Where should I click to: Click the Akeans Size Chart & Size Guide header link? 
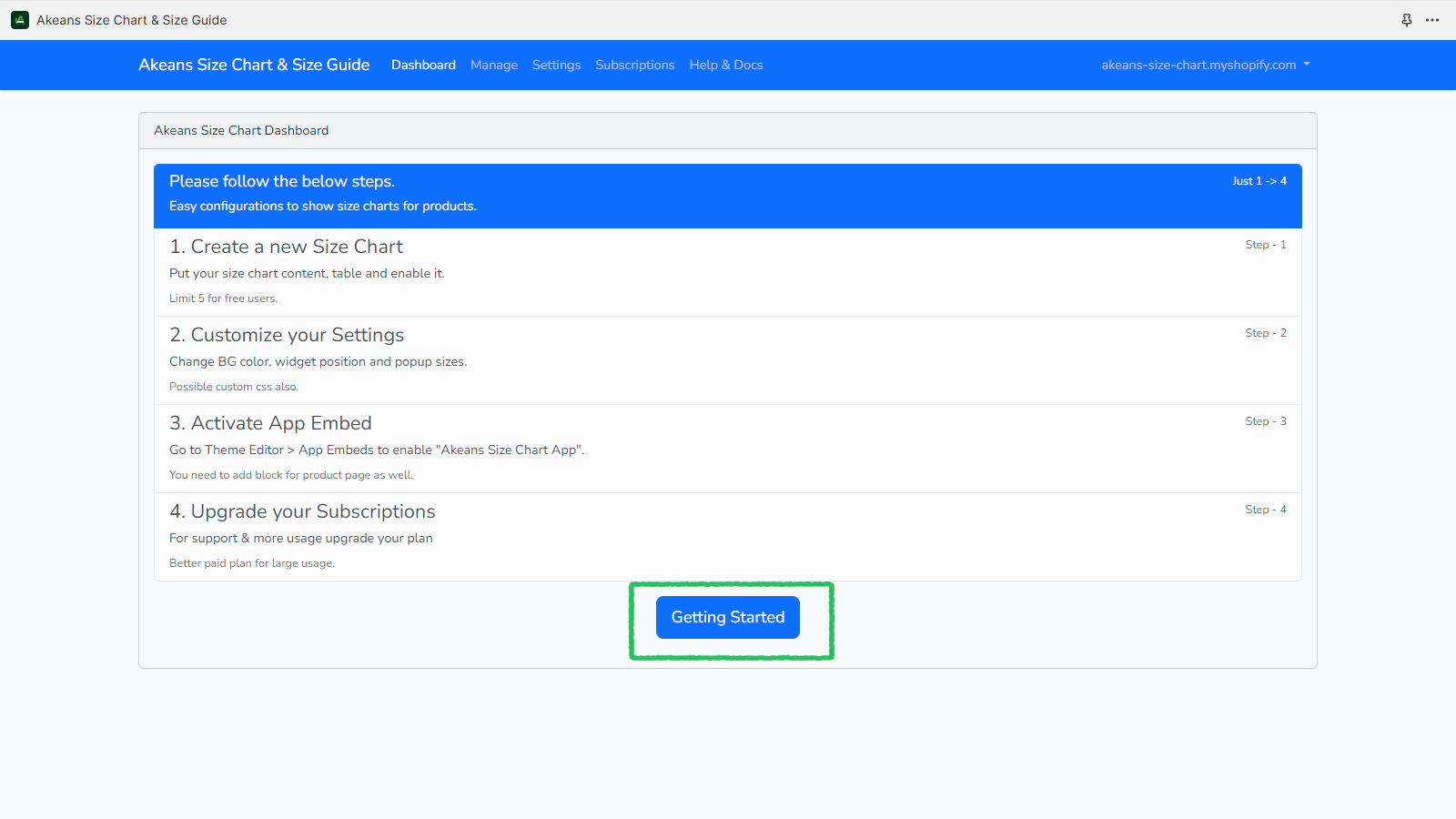click(x=254, y=65)
